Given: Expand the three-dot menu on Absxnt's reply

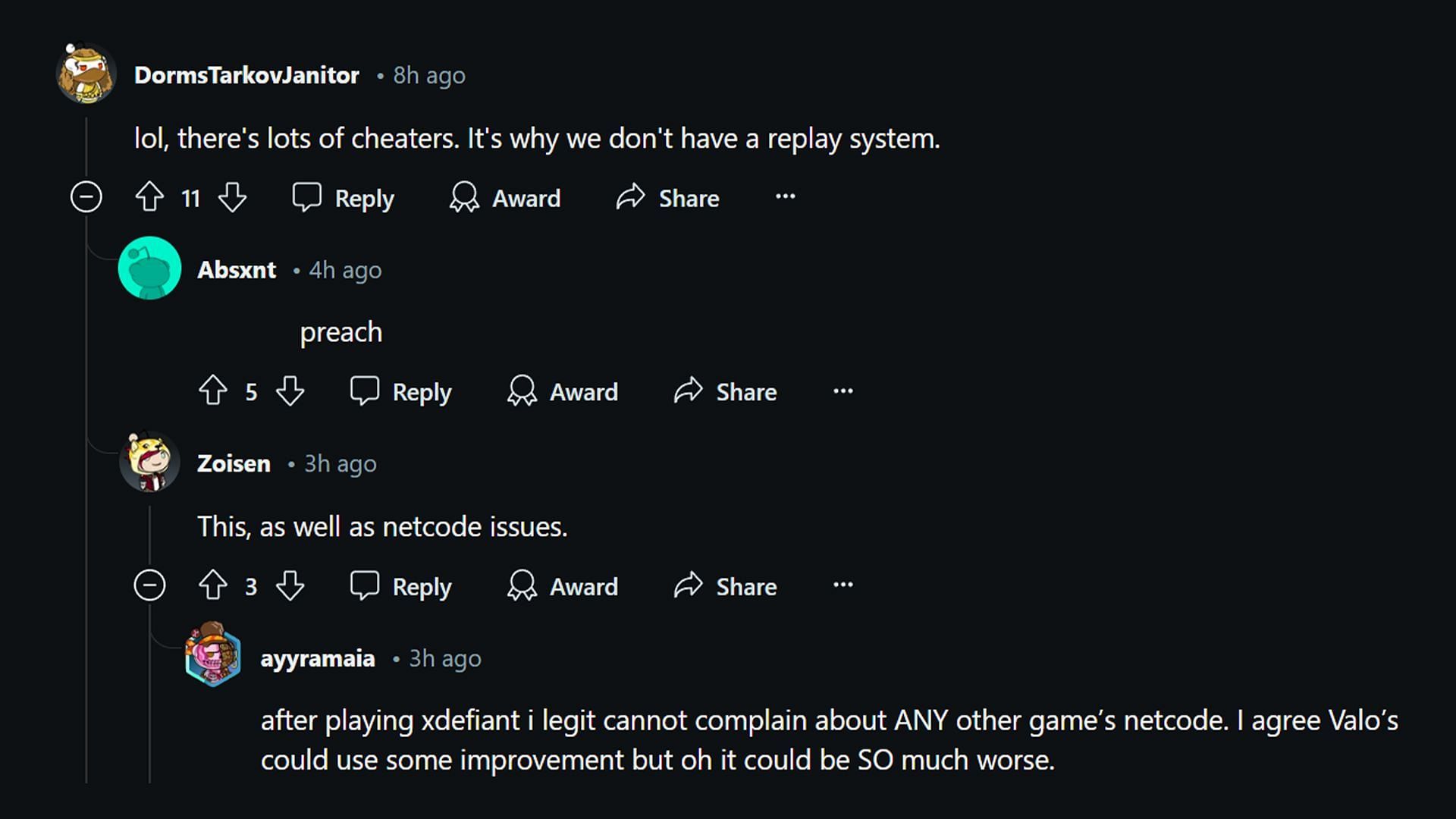Looking at the screenshot, I should tap(843, 390).
